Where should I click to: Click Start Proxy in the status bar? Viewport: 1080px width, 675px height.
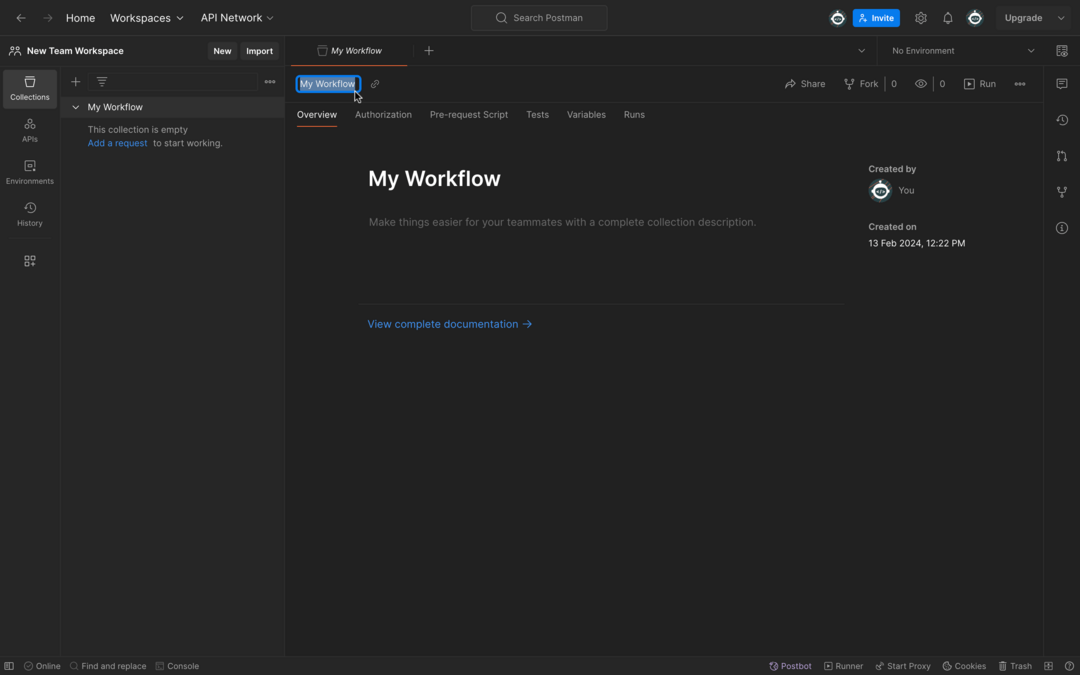[x=902, y=666]
